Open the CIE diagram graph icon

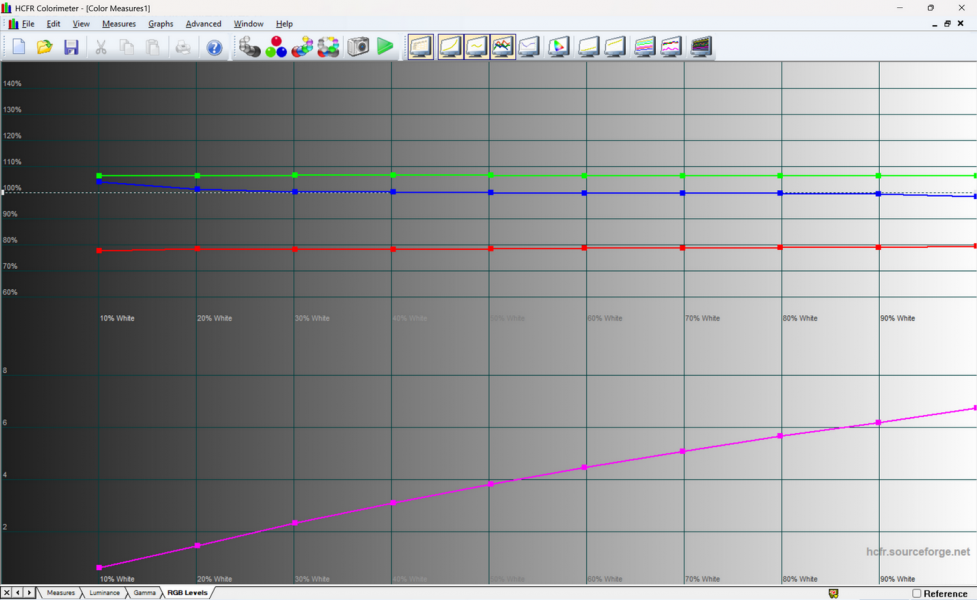click(x=558, y=47)
